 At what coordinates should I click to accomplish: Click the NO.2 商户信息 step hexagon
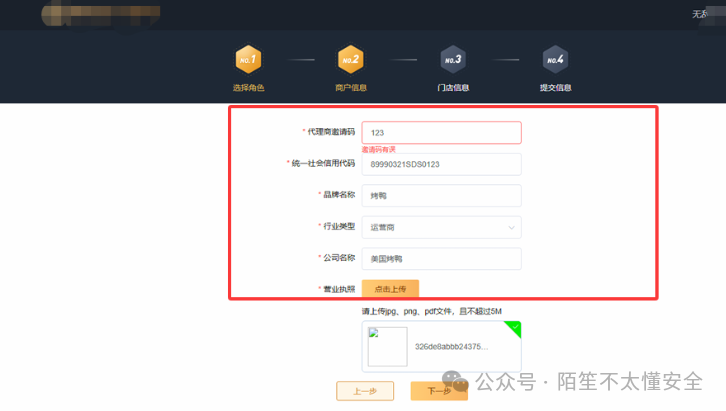click(350, 59)
